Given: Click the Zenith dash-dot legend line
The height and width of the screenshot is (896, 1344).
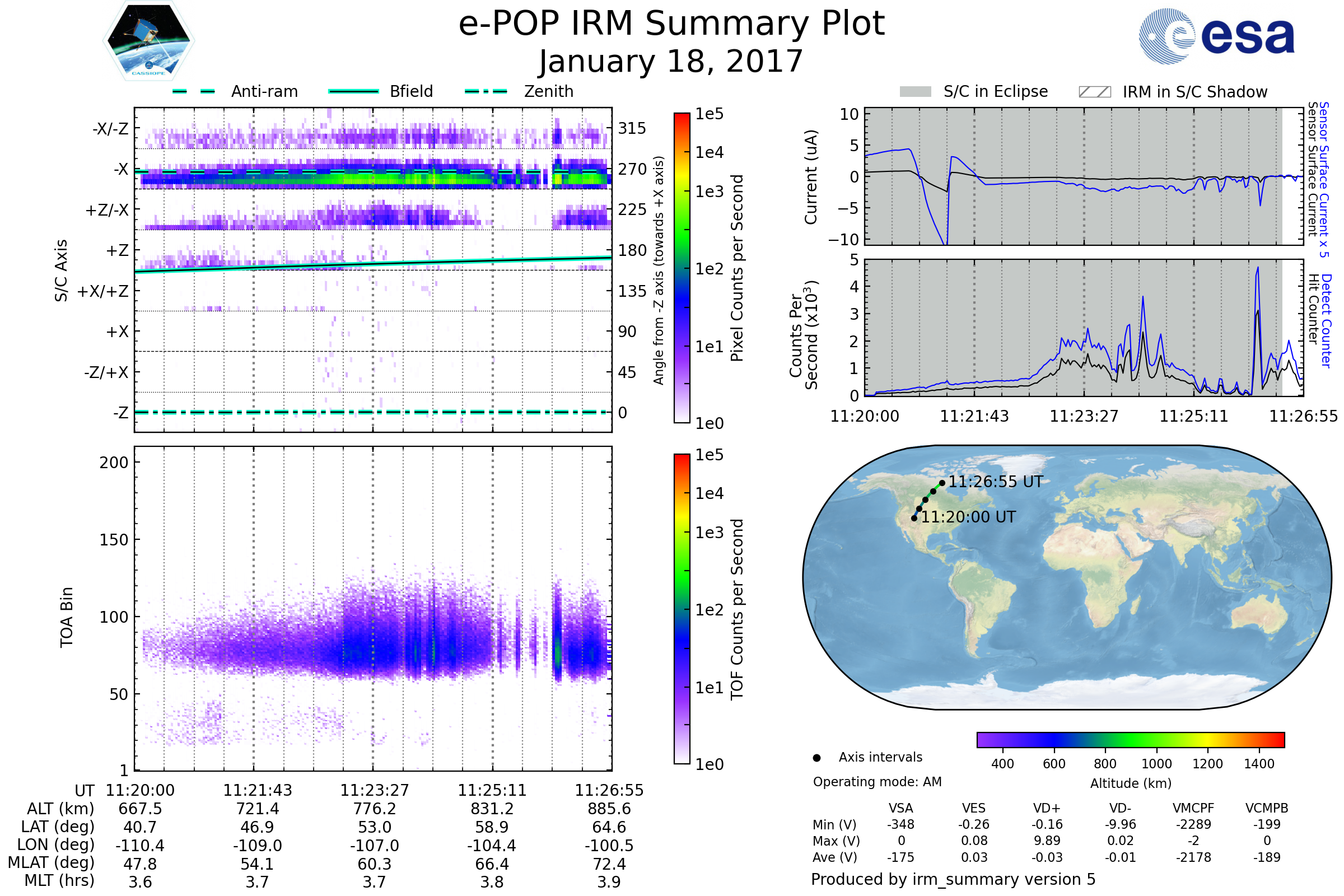Looking at the screenshot, I should [486, 91].
